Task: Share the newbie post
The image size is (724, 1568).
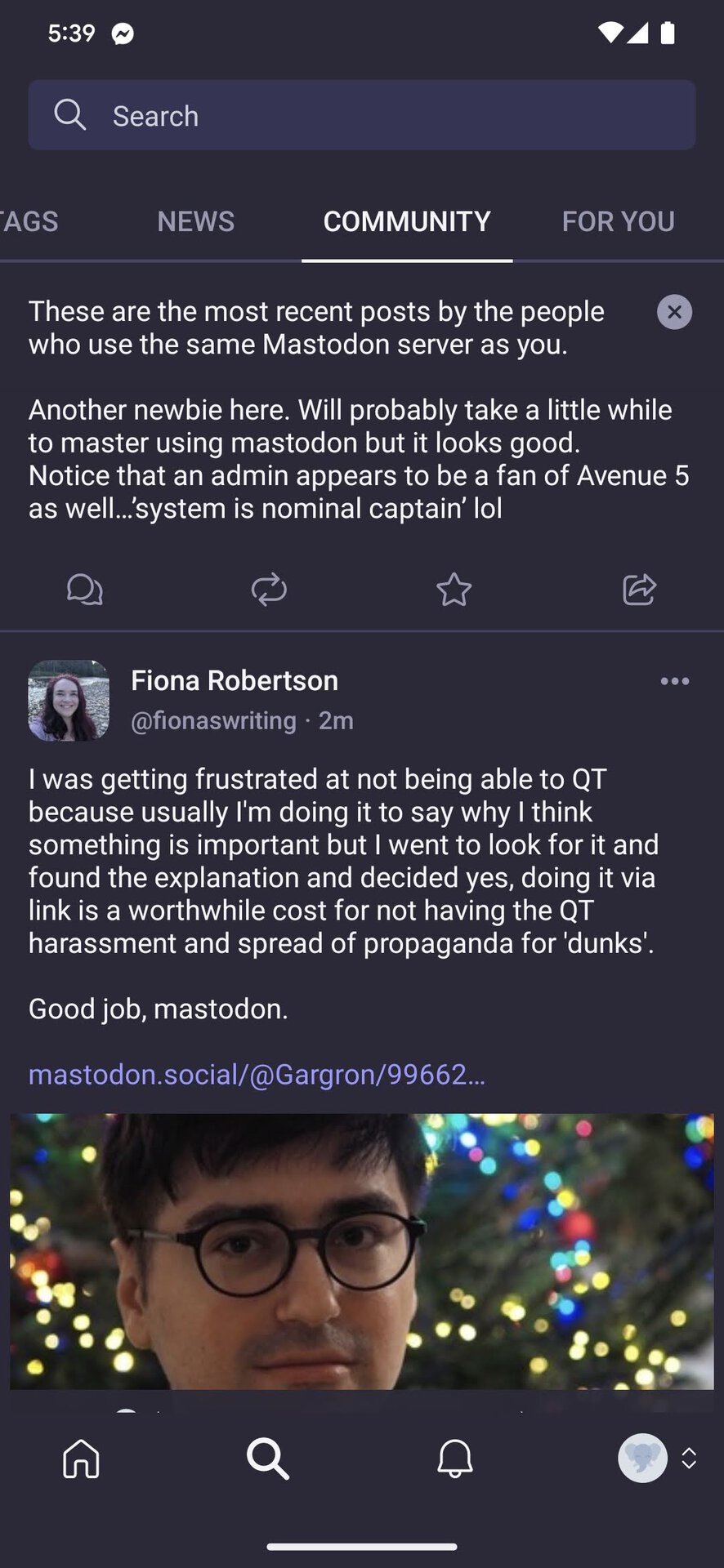Action: 639,589
